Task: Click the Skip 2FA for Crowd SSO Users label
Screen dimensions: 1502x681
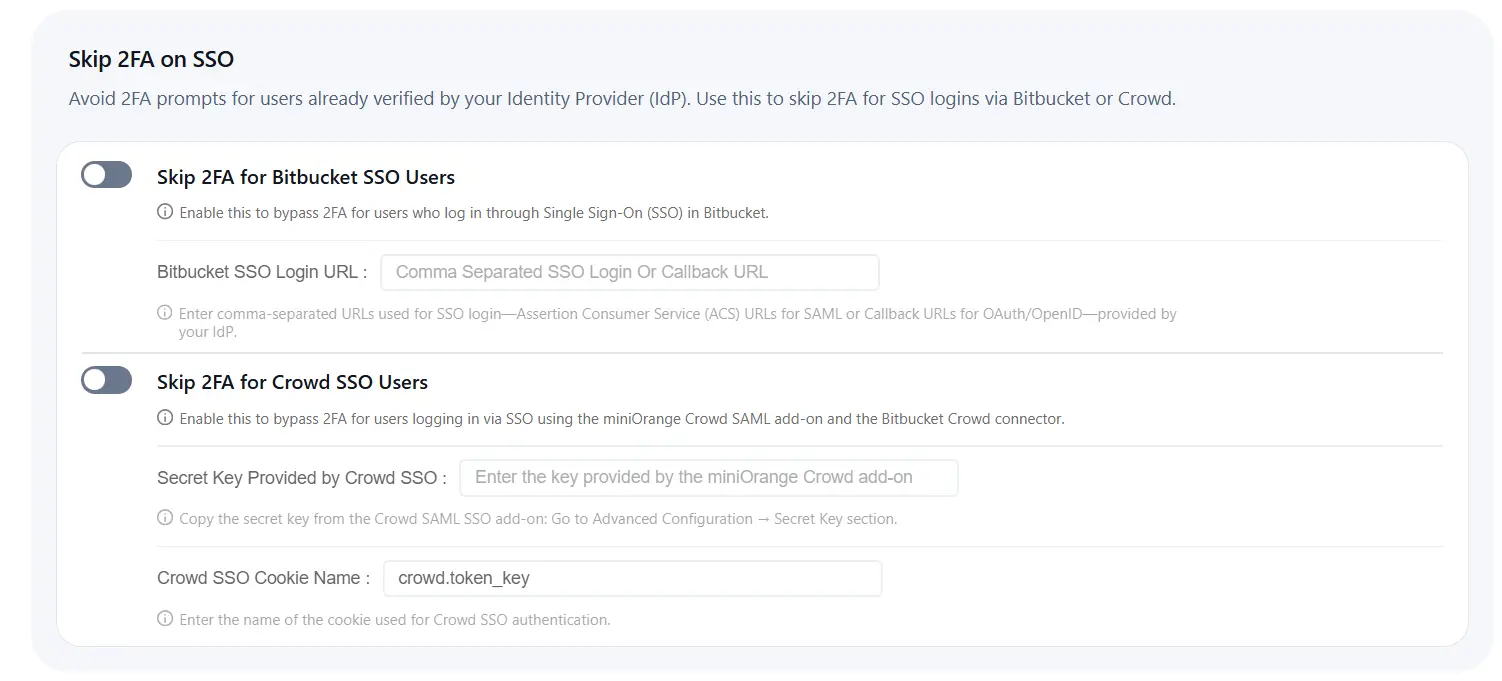Action: tap(292, 382)
